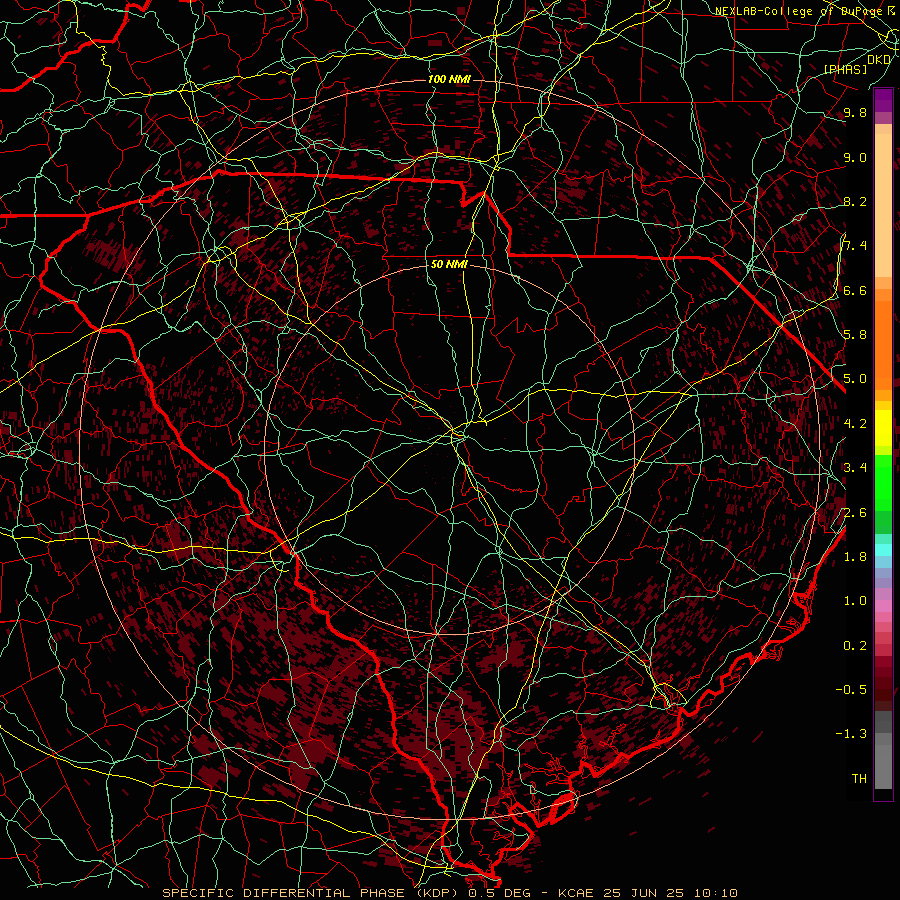Click the 8.2 scale value

pyautogui.click(x=855, y=202)
